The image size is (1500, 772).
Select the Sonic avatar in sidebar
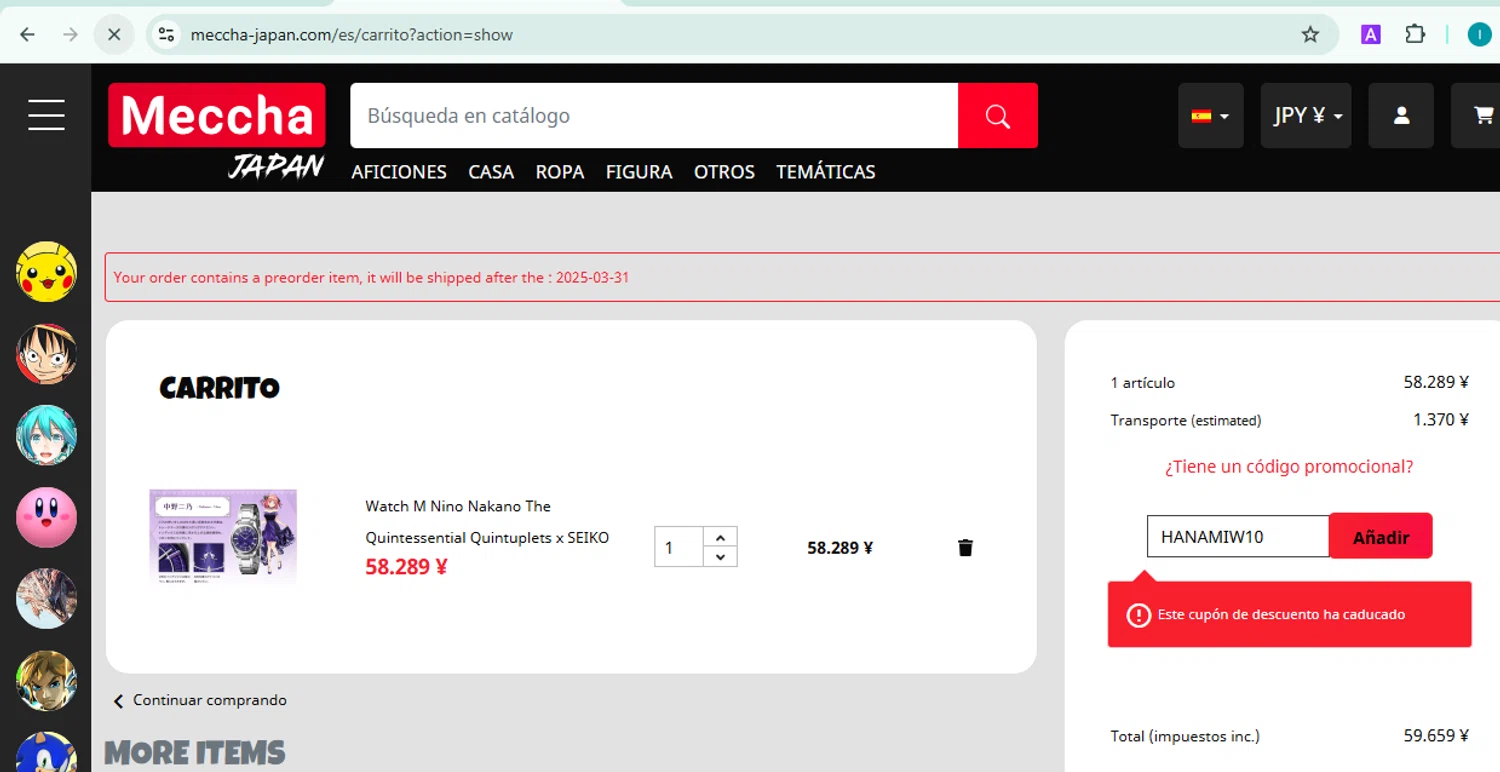[x=46, y=752]
